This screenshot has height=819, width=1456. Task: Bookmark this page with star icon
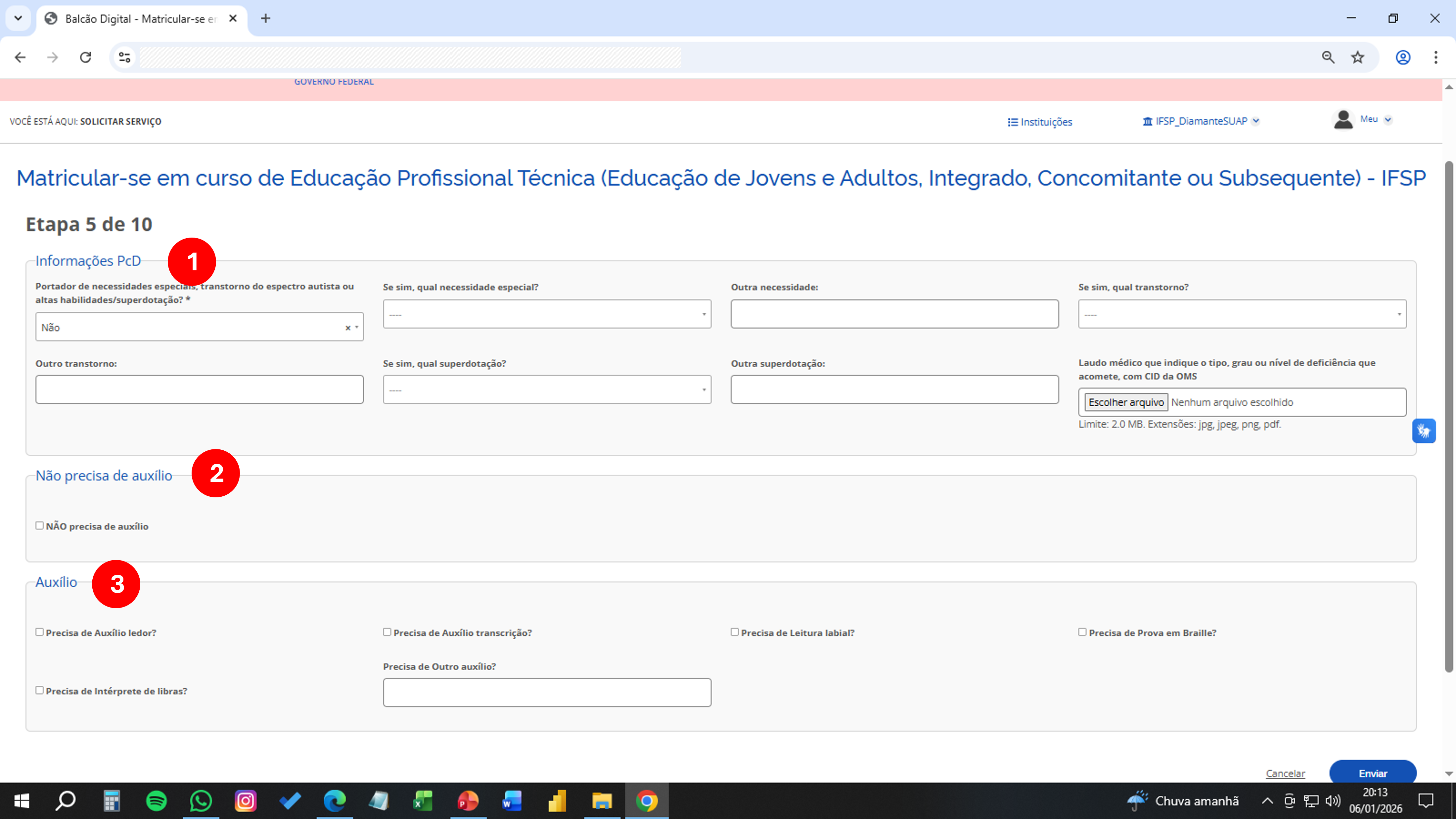click(x=1358, y=57)
